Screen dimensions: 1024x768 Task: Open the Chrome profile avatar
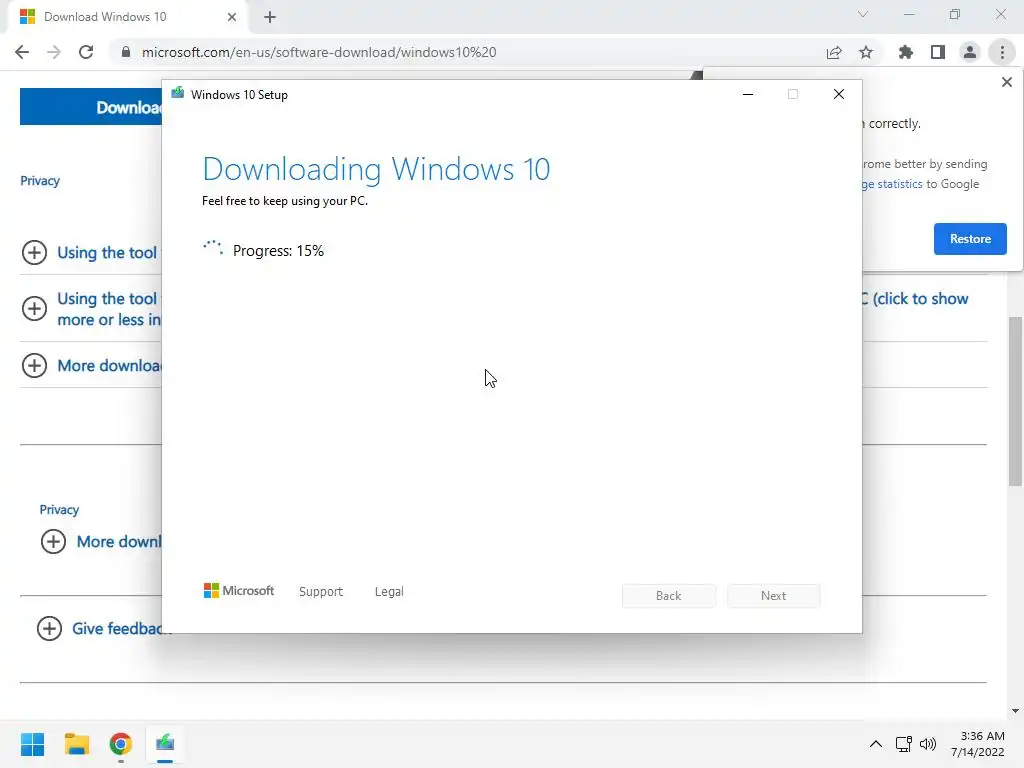click(970, 52)
